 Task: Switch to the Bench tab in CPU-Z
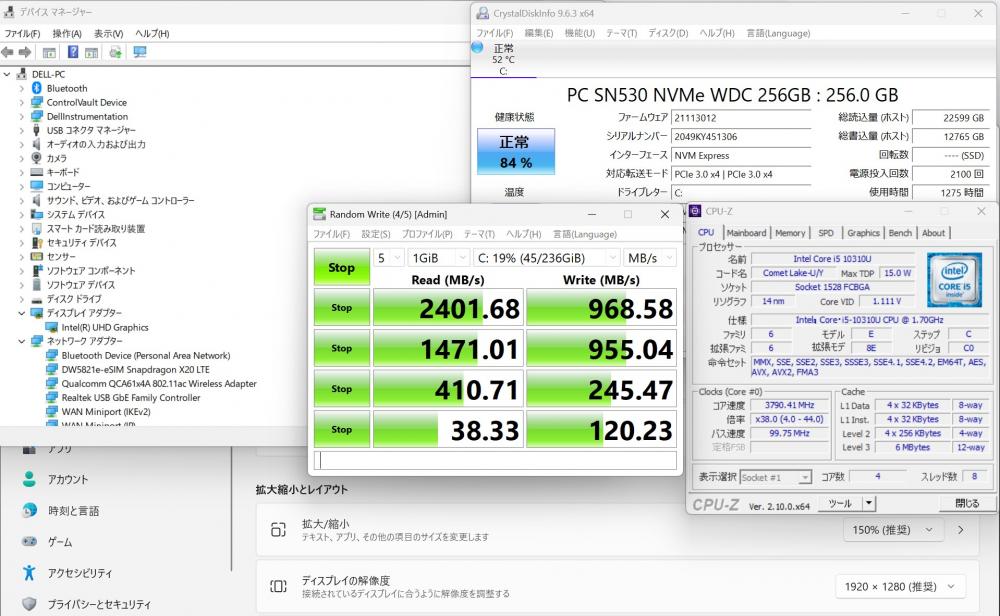click(x=901, y=233)
